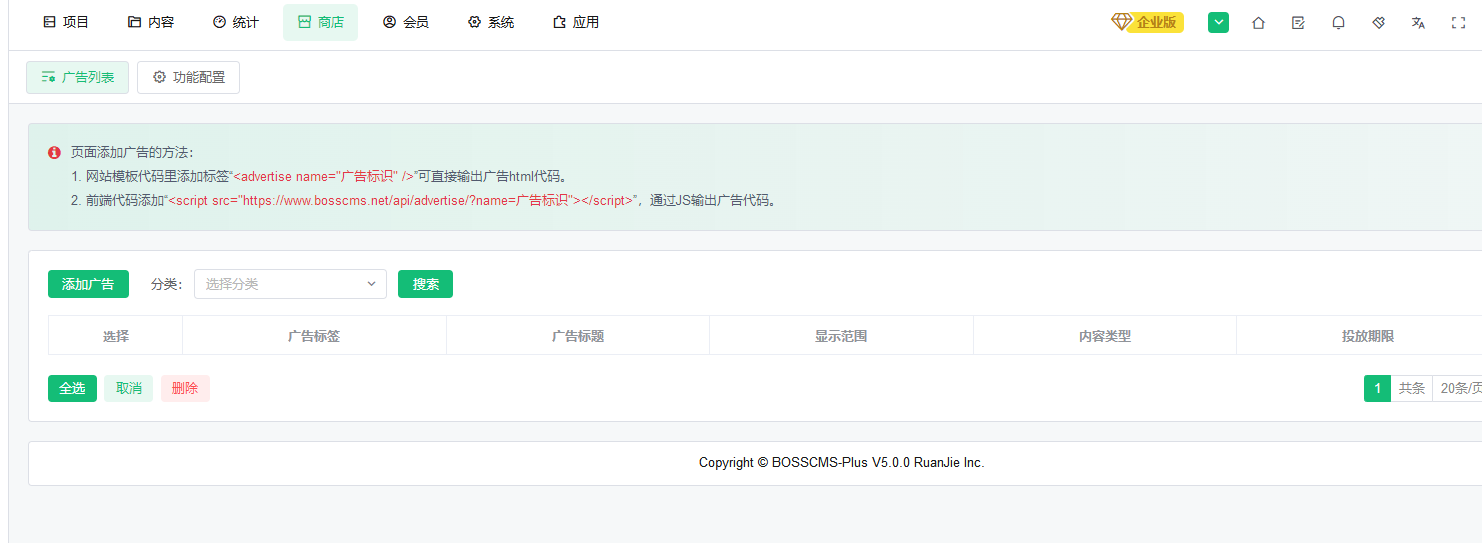Switch to 功能配置 tab

point(188,77)
